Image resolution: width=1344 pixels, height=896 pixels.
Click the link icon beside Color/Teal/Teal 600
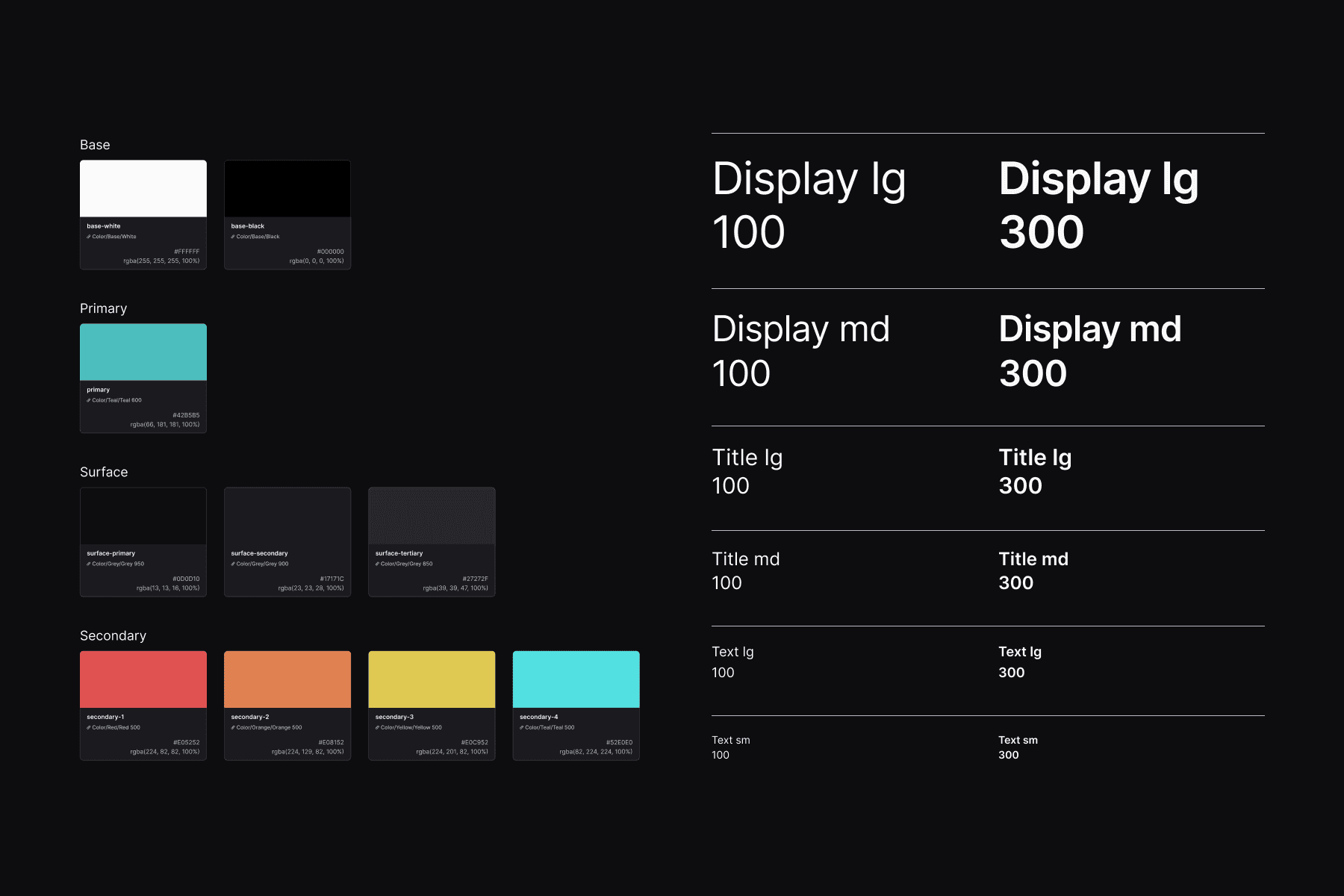point(89,400)
